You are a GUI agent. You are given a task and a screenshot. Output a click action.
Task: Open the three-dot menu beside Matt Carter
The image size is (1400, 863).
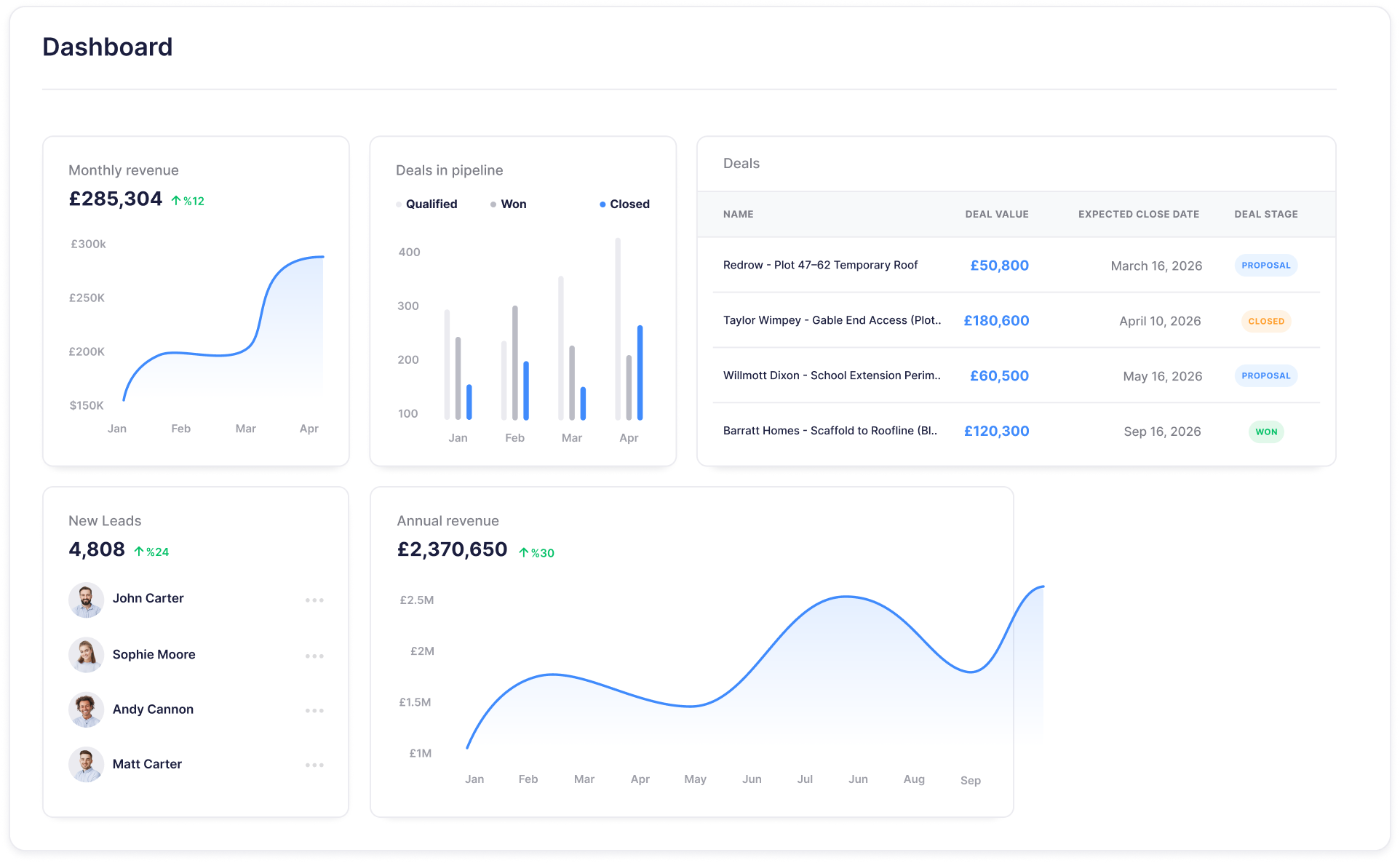click(x=314, y=765)
